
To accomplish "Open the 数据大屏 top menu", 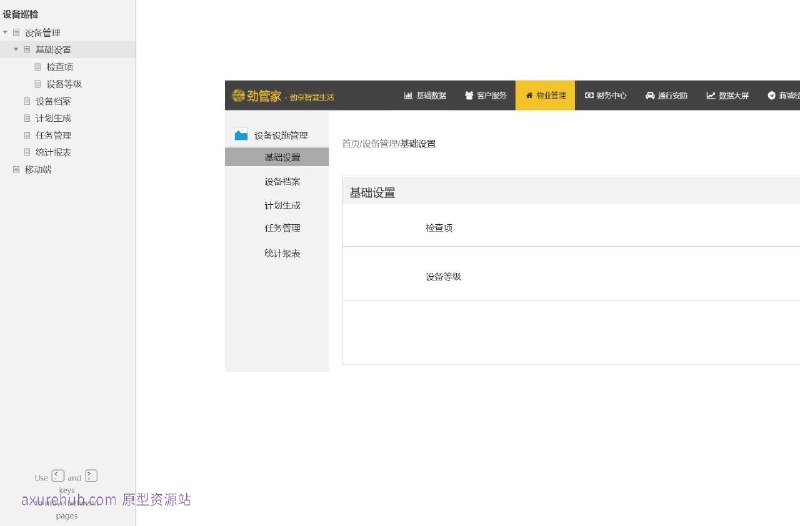I will (x=728, y=95).
